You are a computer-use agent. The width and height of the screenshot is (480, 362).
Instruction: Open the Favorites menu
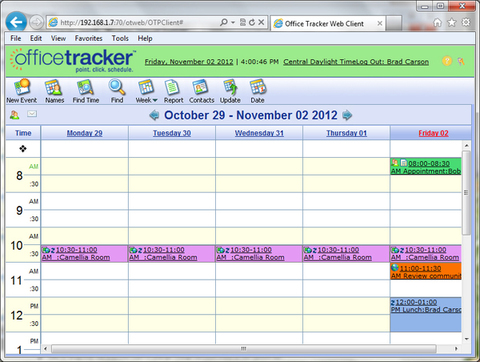pyautogui.click(x=88, y=38)
